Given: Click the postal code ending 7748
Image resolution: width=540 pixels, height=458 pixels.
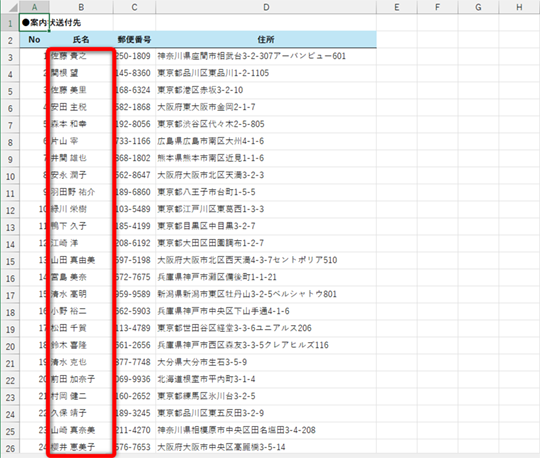Looking at the screenshot, I should click(x=134, y=363).
